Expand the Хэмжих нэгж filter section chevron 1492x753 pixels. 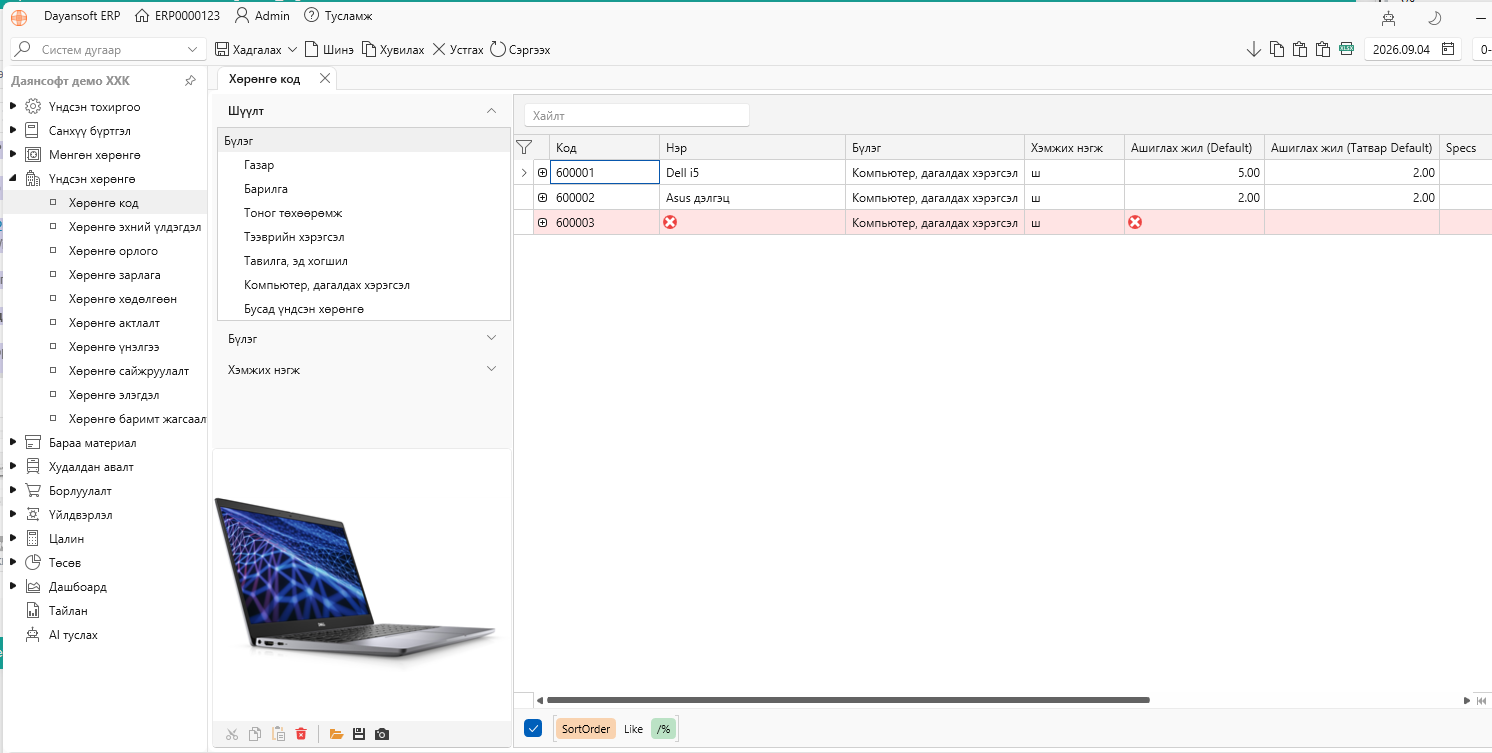pyautogui.click(x=491, y=369)
